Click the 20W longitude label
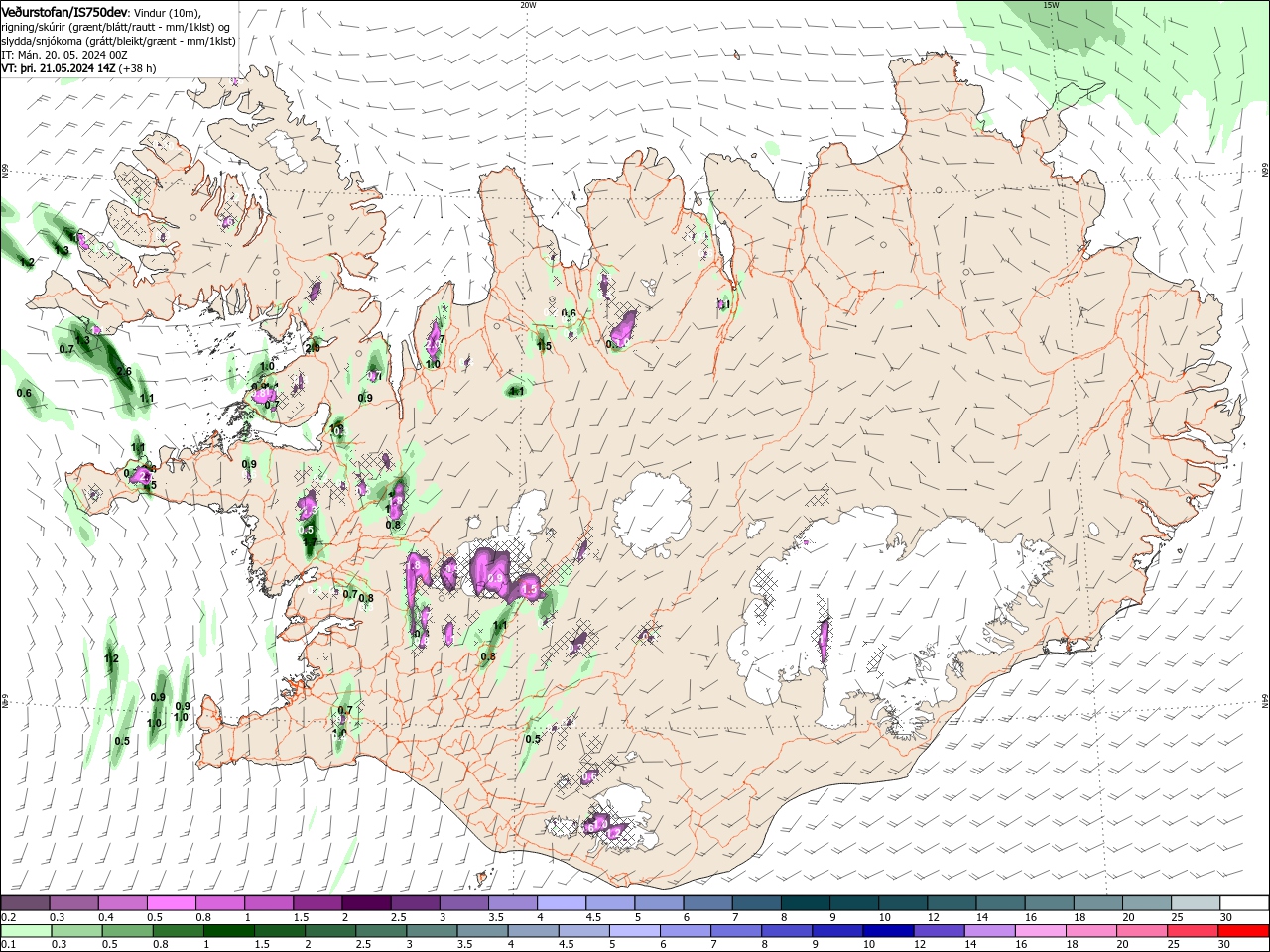The width and height of the screenshot is (1270, 952). pyautogui.click(x=528, y=5)
